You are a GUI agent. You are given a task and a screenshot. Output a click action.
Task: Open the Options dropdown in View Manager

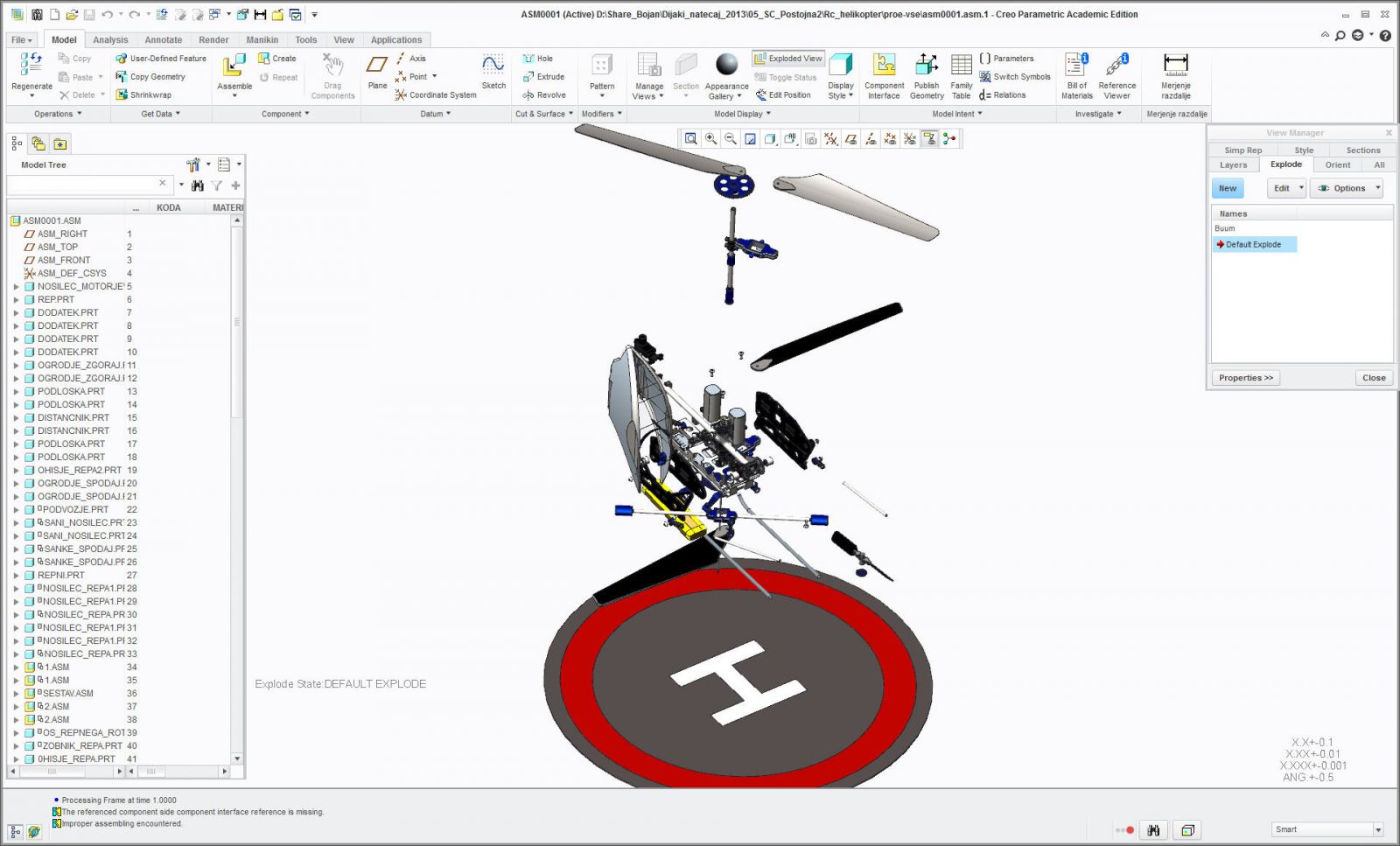1347,188
